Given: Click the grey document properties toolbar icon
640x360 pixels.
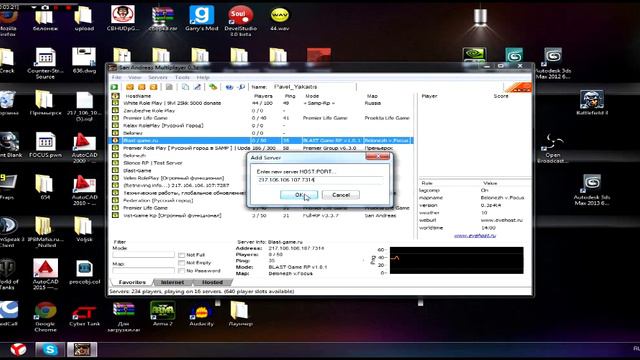Looking at the screenshot, I should coord(169,87).
